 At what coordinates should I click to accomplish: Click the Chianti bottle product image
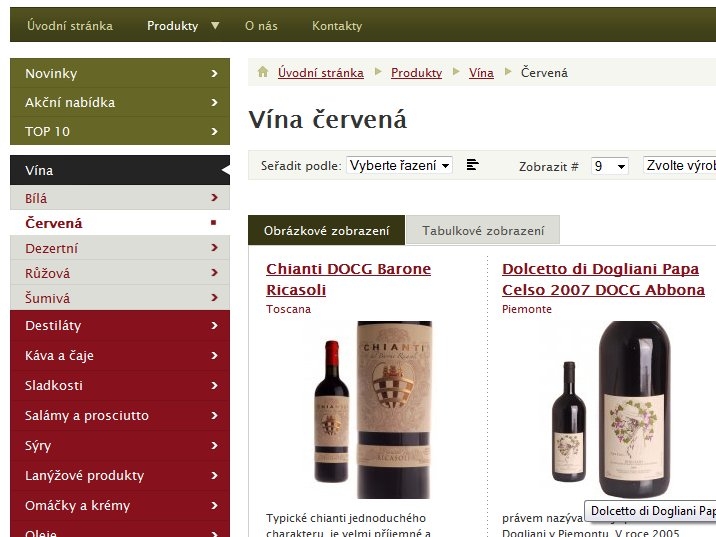[373, 410]
